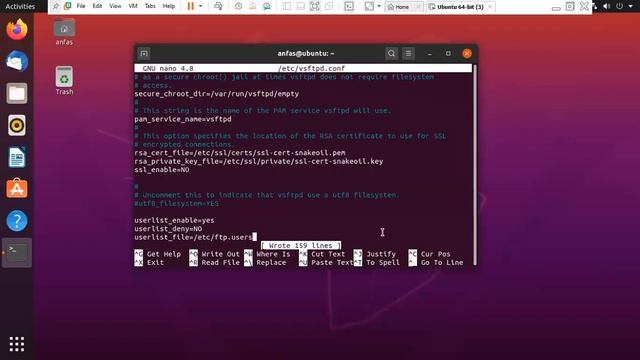The height and width of the screenshot is (360, 640).
Task: Click the VMware stretch guest icon
Action: (369, 6)
